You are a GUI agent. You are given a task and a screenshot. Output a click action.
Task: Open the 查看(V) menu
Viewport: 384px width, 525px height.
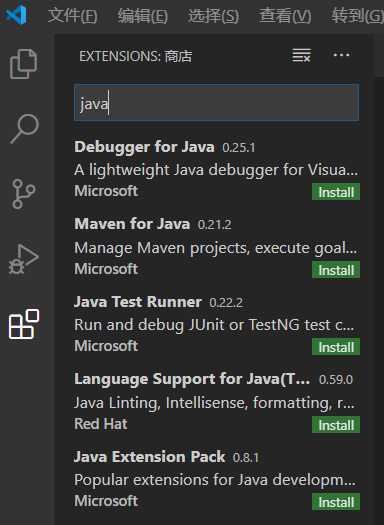tap(285, 15)
